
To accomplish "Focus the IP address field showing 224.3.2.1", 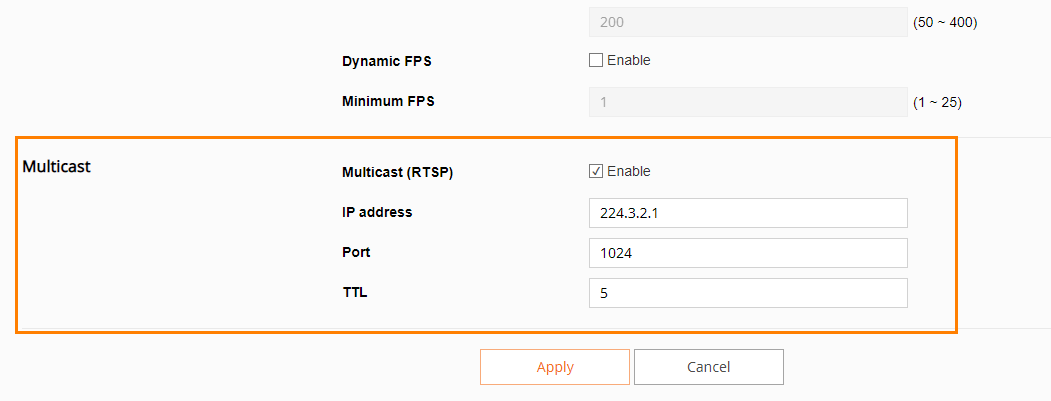I will 748,213.
